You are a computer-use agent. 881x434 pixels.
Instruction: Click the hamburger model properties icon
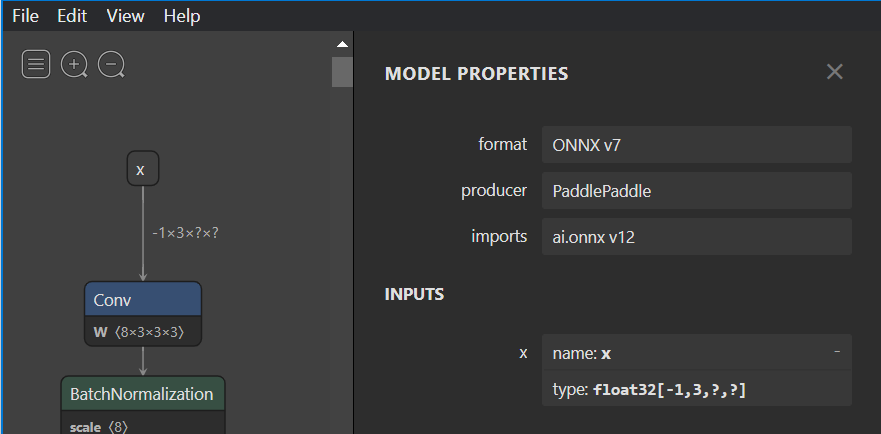click(x=36, y=65)
